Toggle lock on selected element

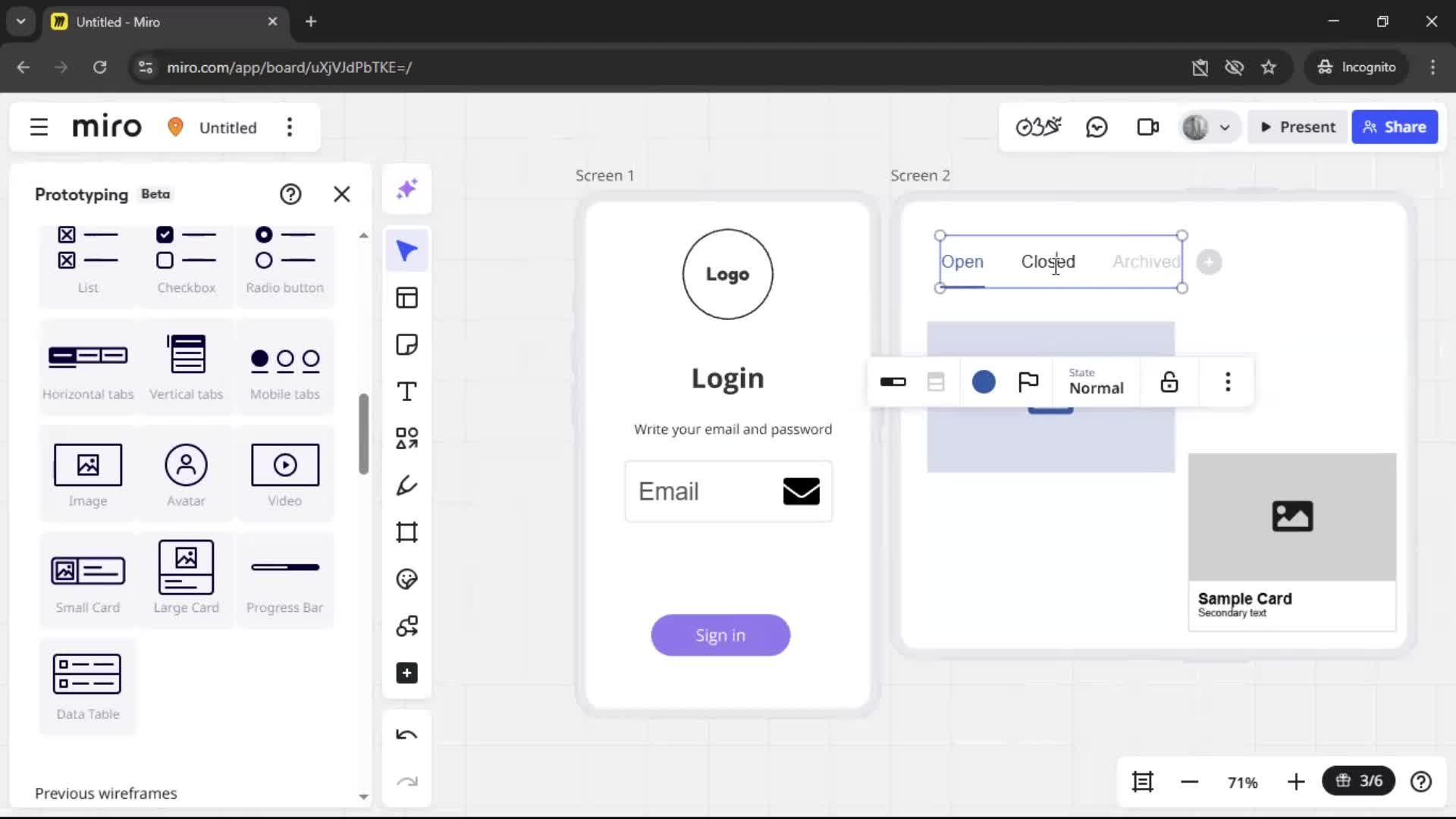(x=1169, y=382)
